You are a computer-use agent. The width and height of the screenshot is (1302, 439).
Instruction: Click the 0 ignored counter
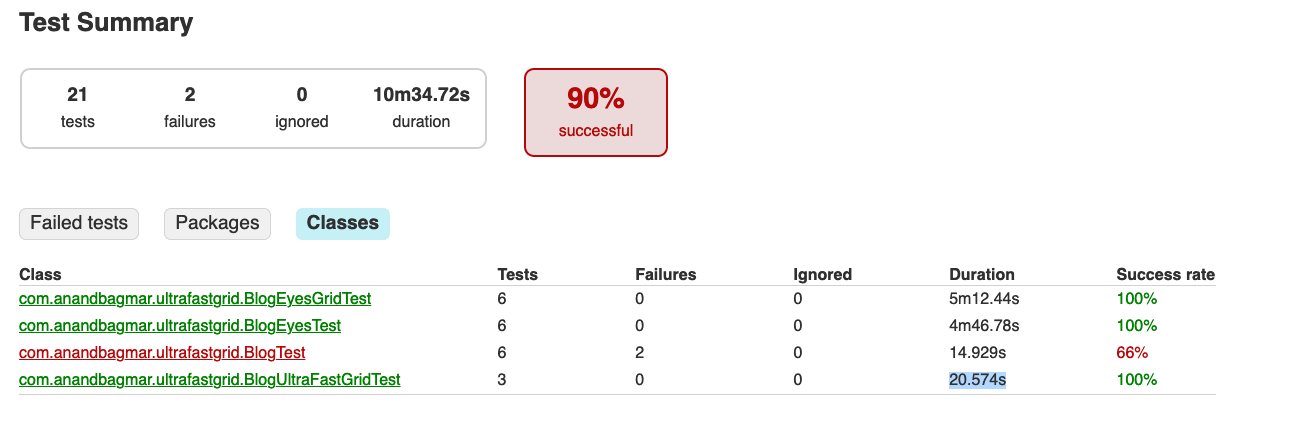tap(302, 107)
